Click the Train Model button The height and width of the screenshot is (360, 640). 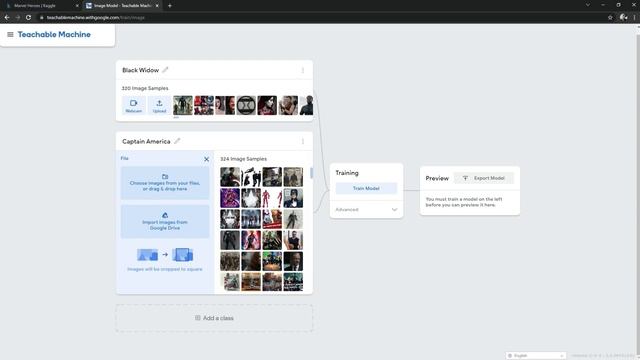(x=366, y=188)
